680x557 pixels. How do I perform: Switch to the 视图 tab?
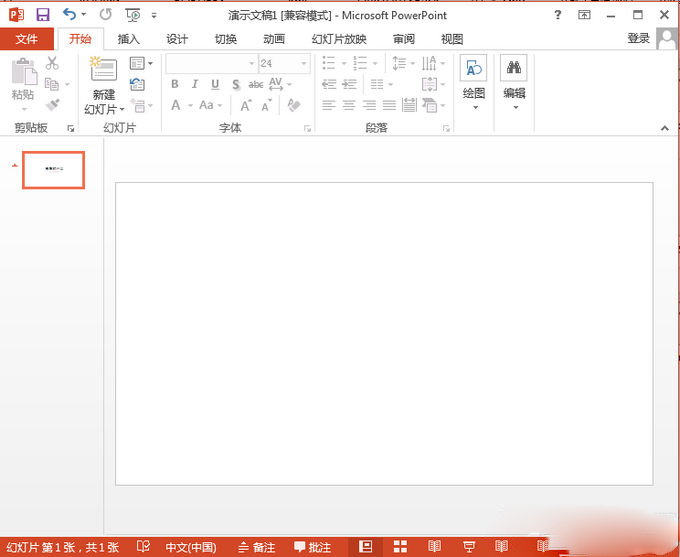coord(452,39)
